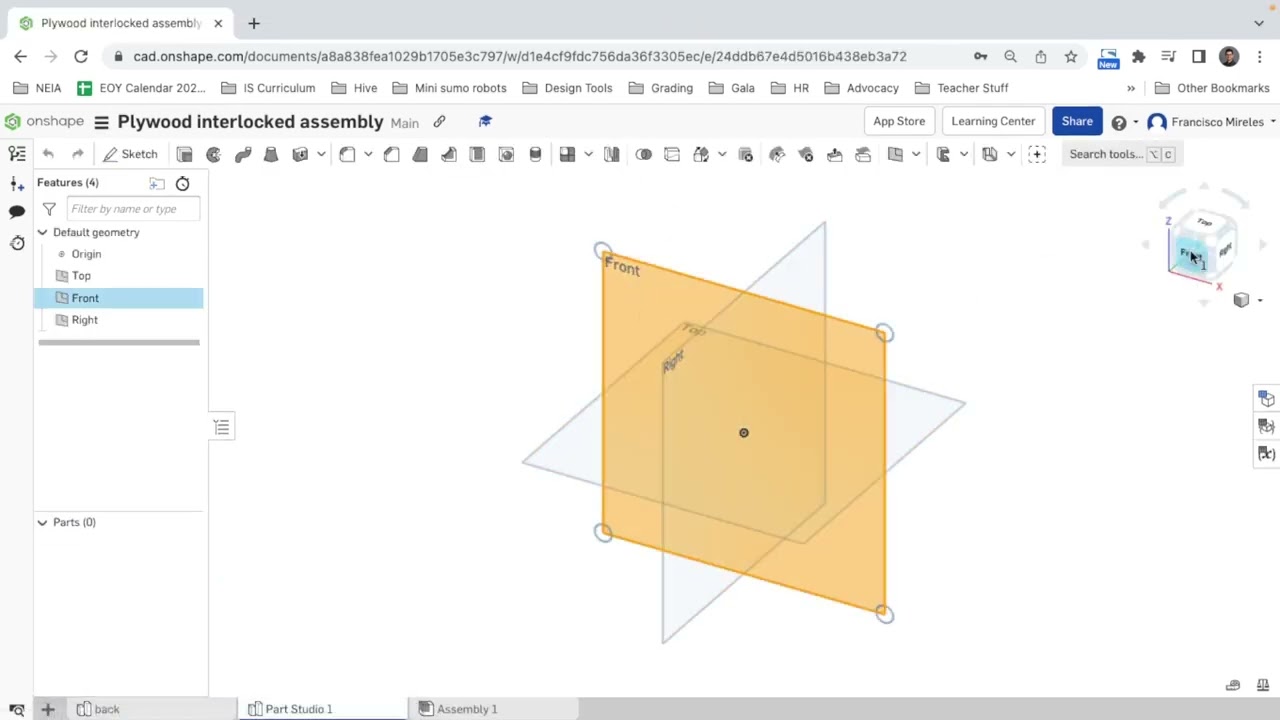Click the blue Share button
This screenshot has width=1280, height=720.
point(1077,121)
